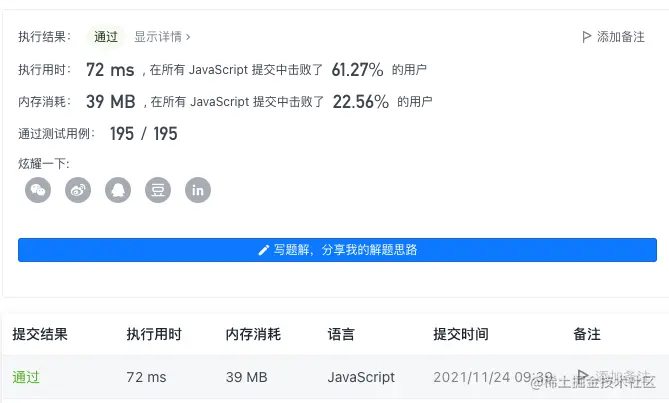Open the green 通过 submission link
Image resolution: width=669 pixels, height=403 pixels.
26,377
